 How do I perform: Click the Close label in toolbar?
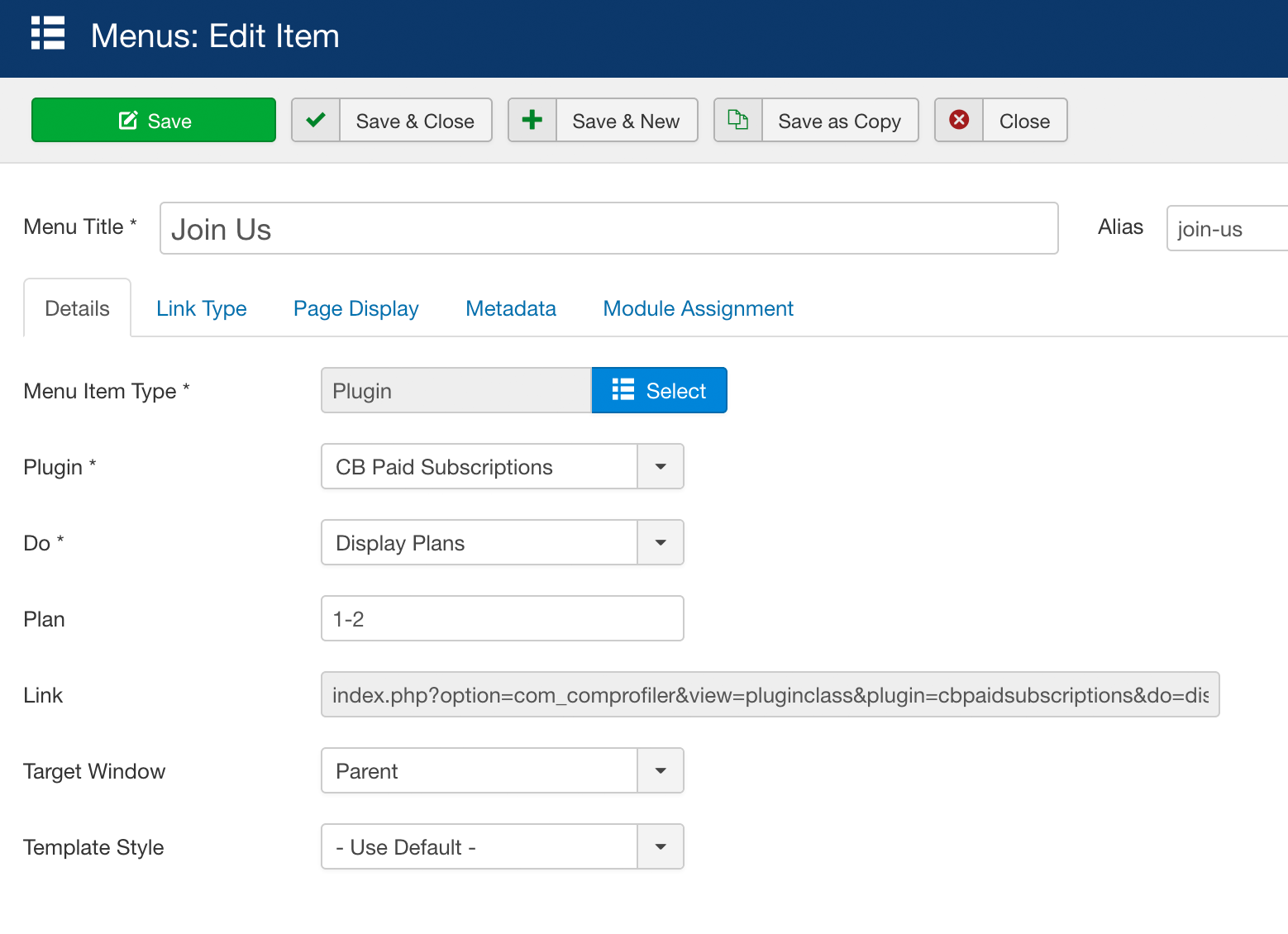(1024, 121)
